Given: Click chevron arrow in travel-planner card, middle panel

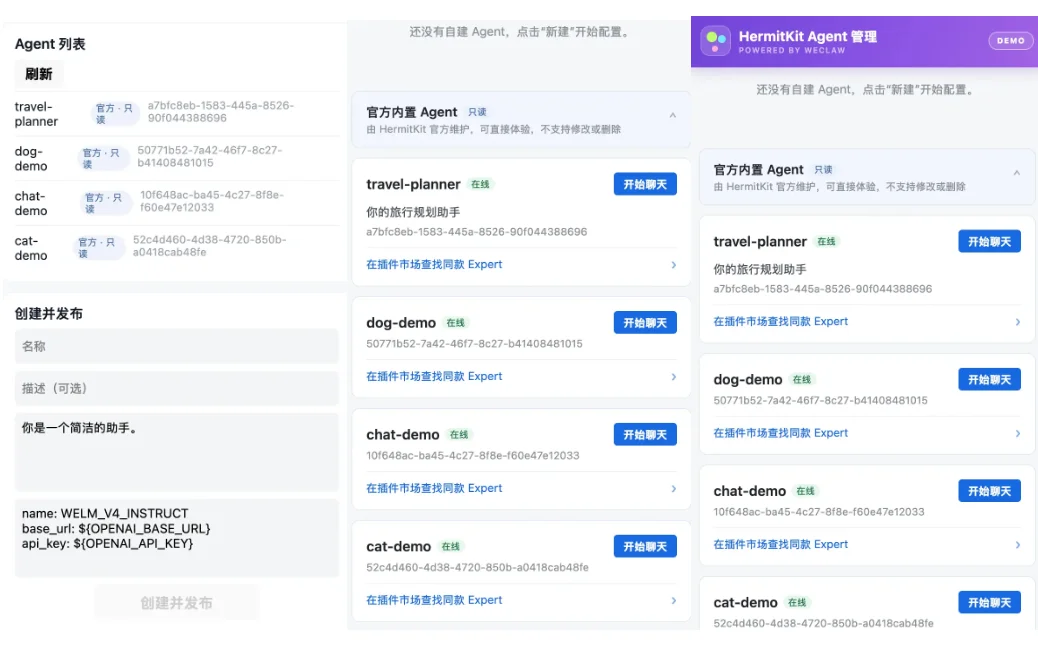Looking at the screenshot, I should pyautogui.click(x=673, y=265).
